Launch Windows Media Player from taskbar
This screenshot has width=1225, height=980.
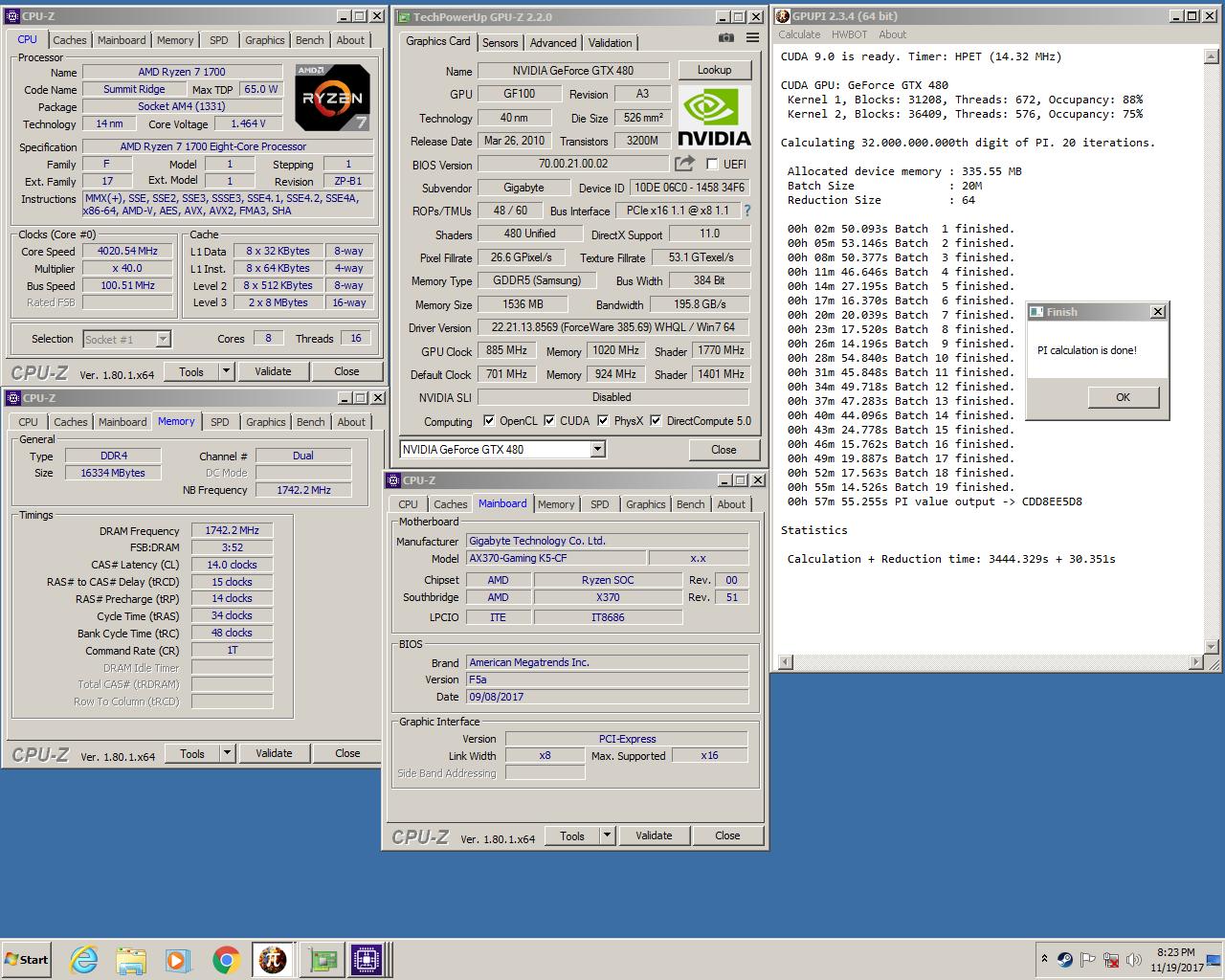click(178, 959)
